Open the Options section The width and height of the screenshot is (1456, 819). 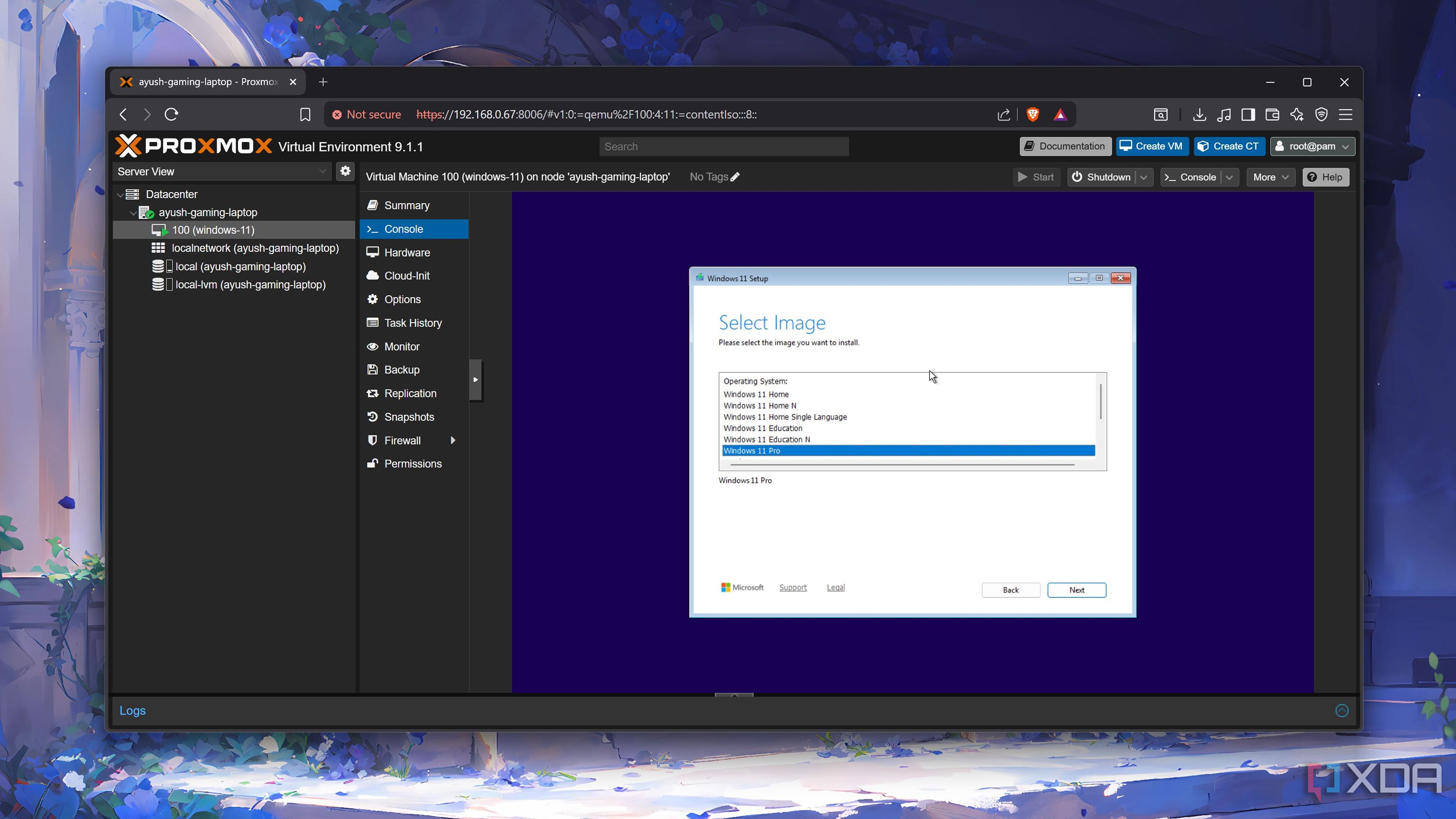[x=414, y=300]
